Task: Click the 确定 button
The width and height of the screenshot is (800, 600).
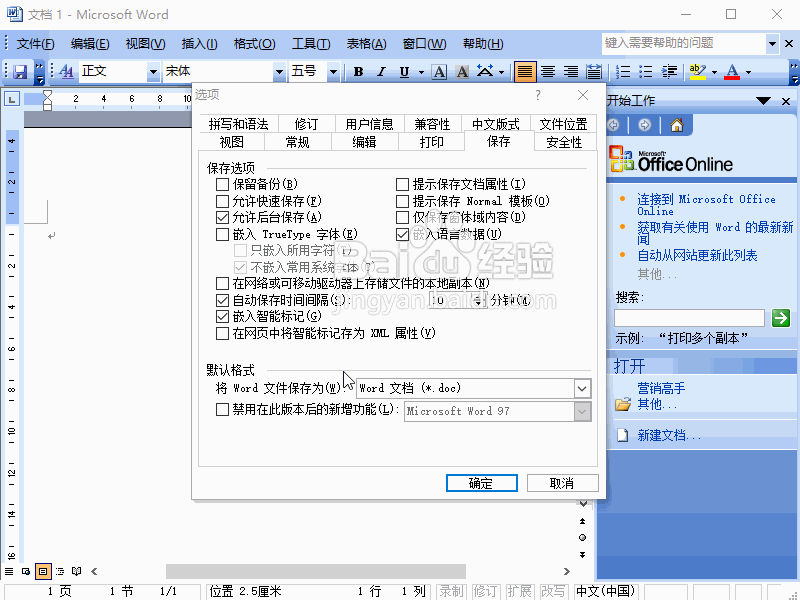Action: coord(482,483)
